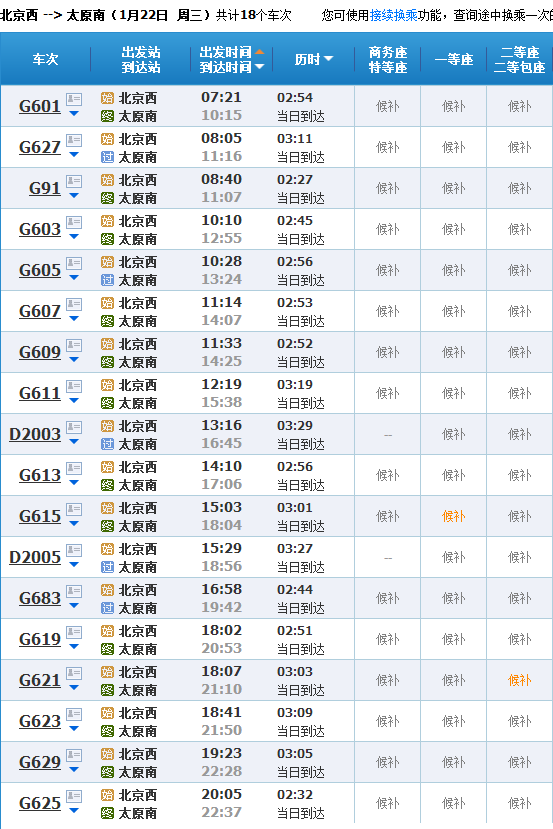Open train D2005 details link

(x=35, y=557)
